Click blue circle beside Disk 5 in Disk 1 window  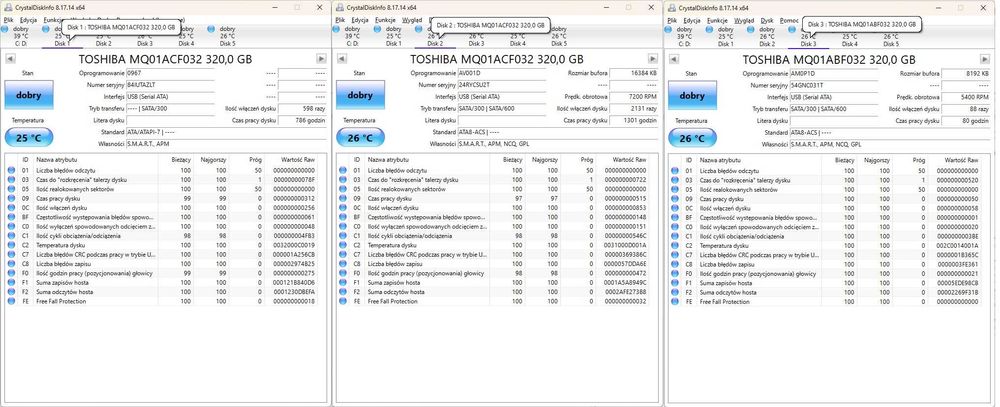tap(213, 29)
